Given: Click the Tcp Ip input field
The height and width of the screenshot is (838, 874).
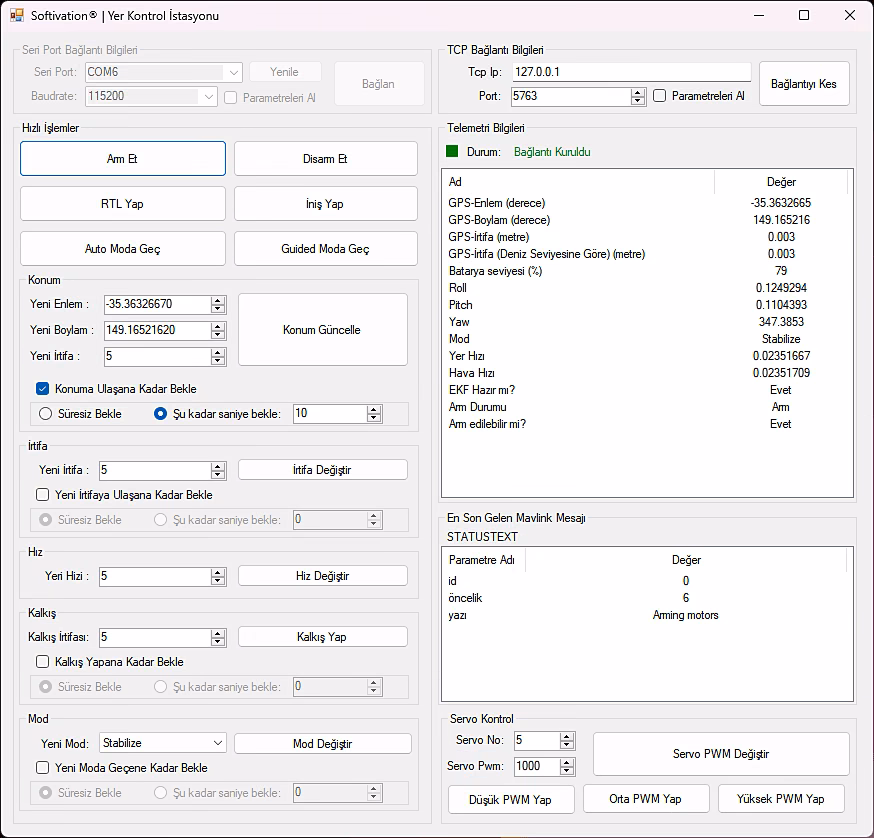Looking at the screenshot, I should click(631, 72).
